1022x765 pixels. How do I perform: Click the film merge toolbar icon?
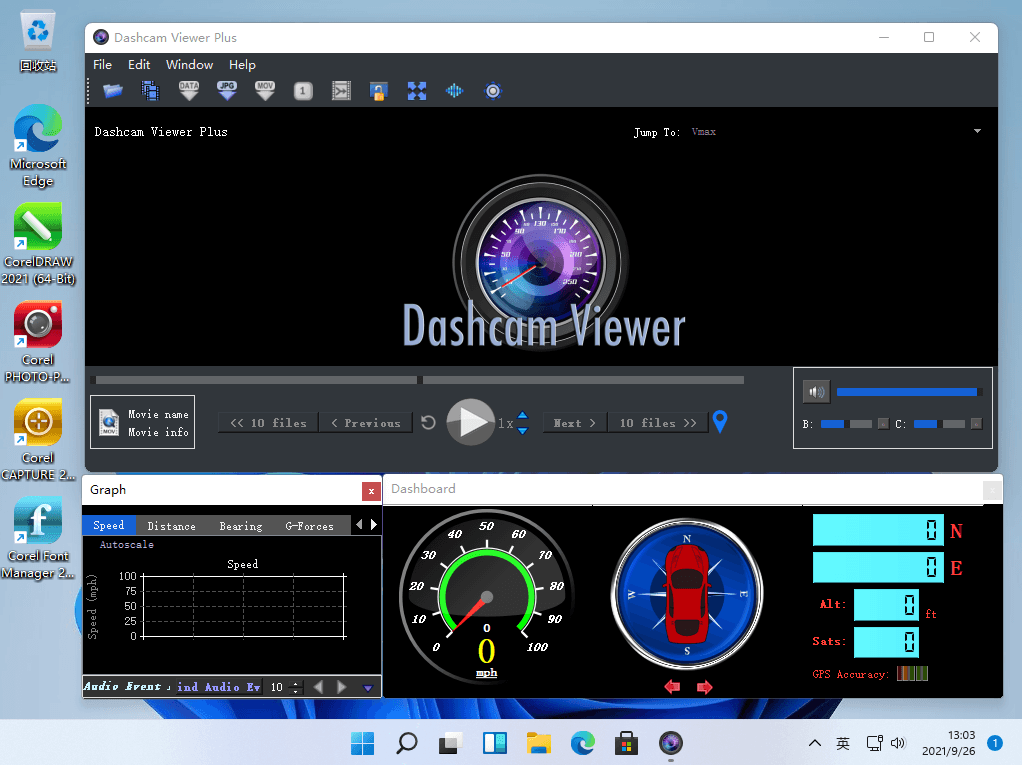coord(342,91)
